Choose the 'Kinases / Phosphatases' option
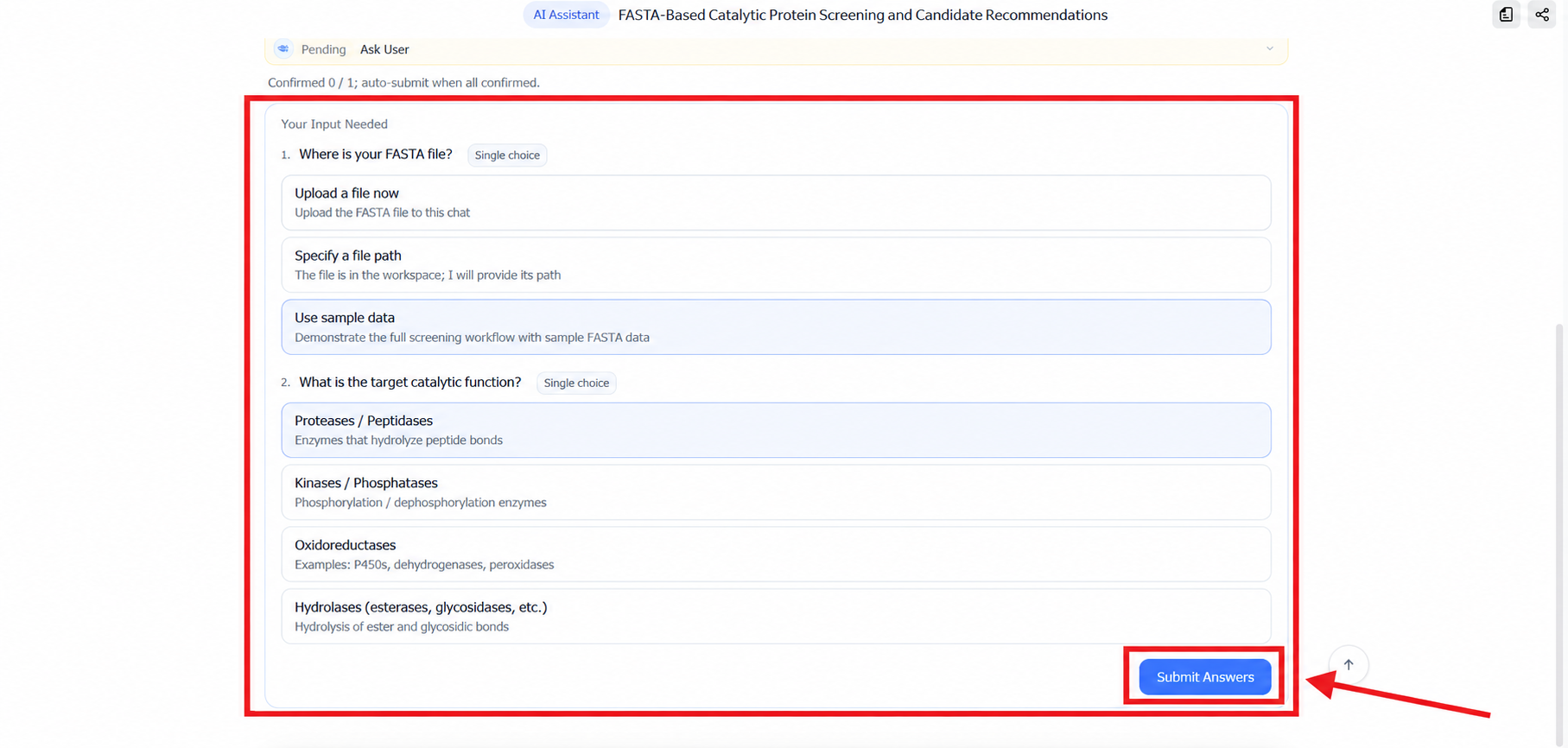1568x748 pixels. pyautogui.click(x=776, y=492)
